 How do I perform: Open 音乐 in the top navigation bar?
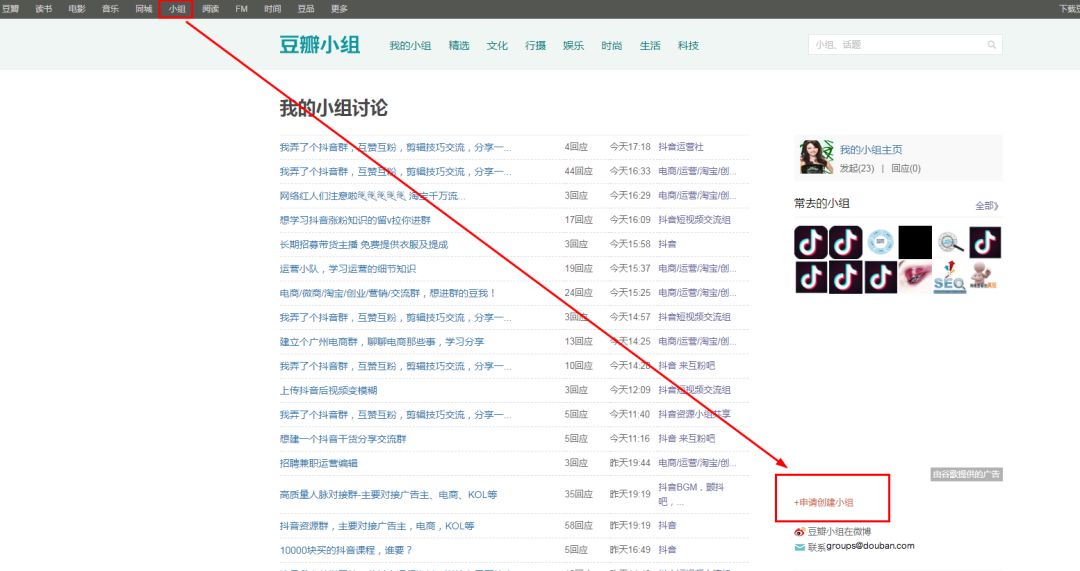(x=110, y=9)
